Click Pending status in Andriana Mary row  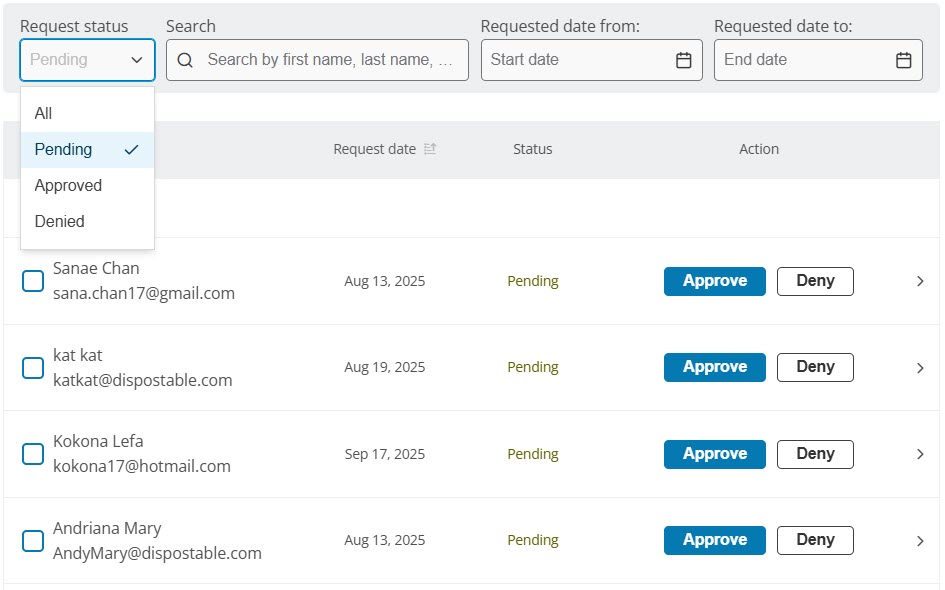click(533, 540)
